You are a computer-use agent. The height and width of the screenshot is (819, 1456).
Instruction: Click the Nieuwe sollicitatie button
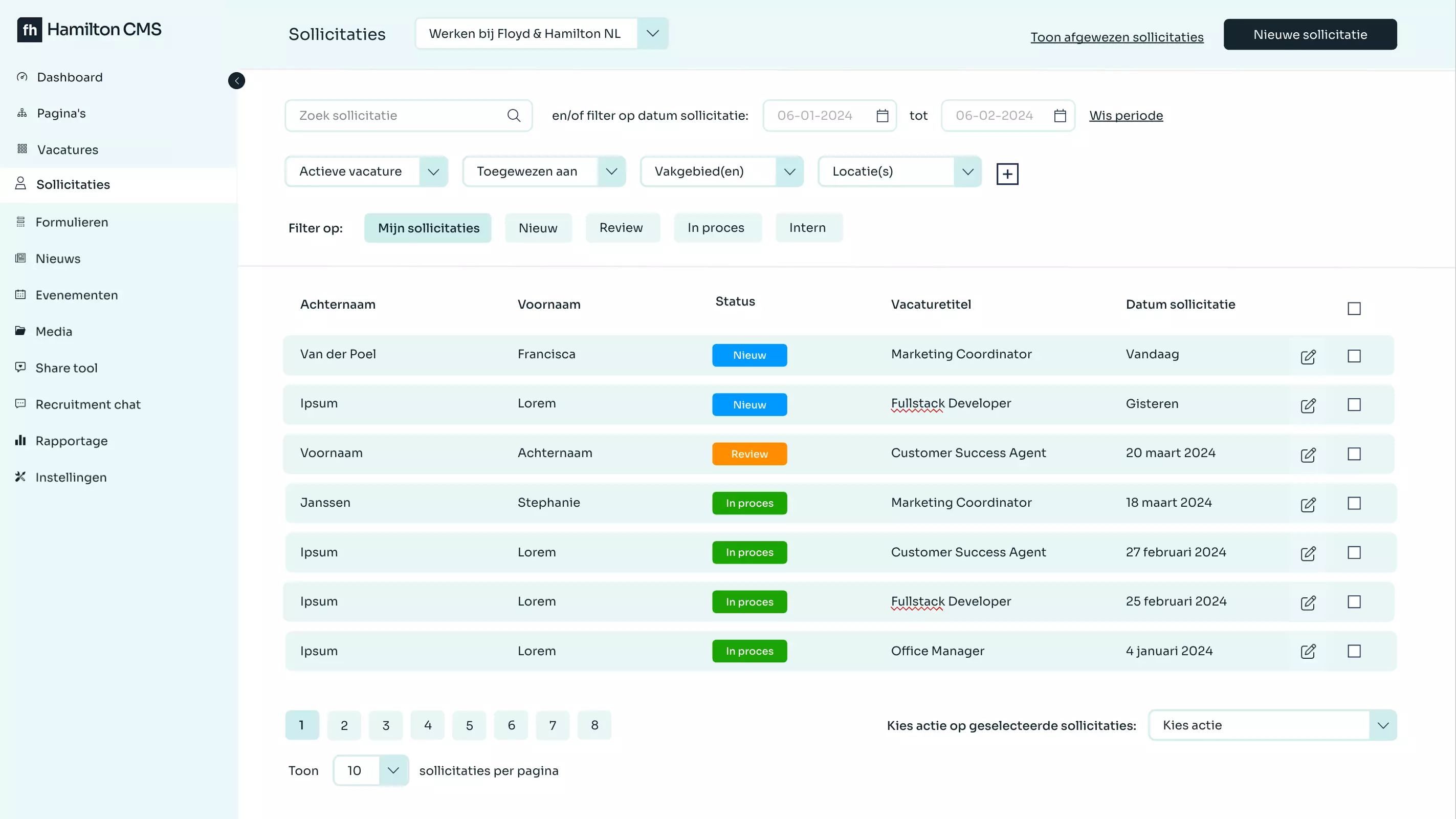pos(1310,34)
